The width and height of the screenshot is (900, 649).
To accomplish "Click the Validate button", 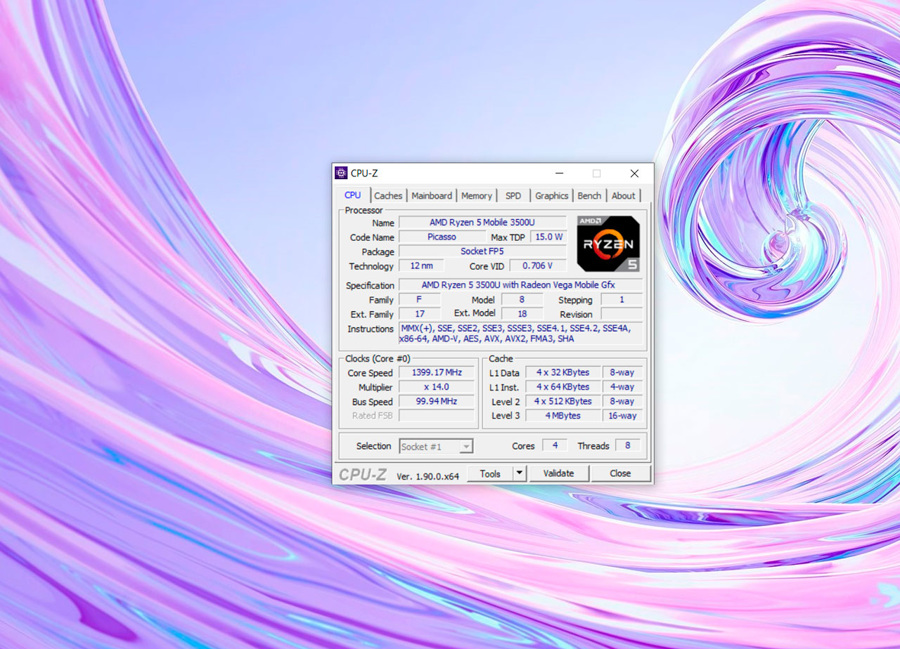I will point(558,473).
